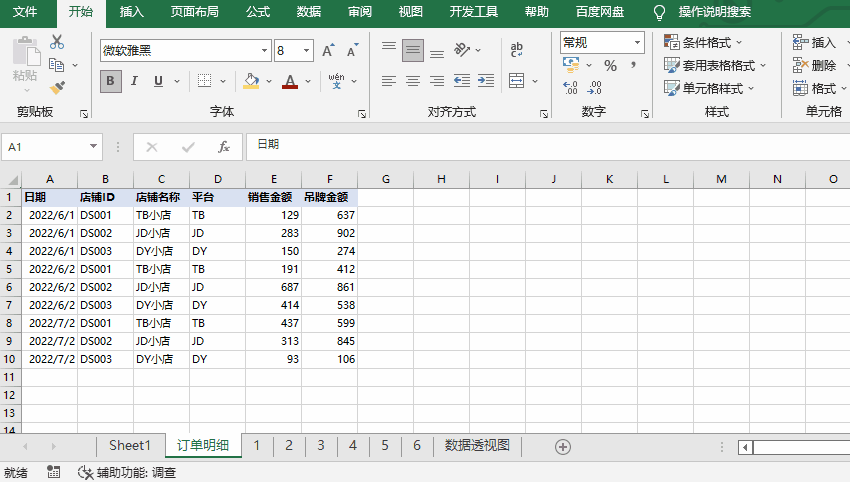Screen dimensions: 850x482
Task: Select column G header
Action: [385, 179]
